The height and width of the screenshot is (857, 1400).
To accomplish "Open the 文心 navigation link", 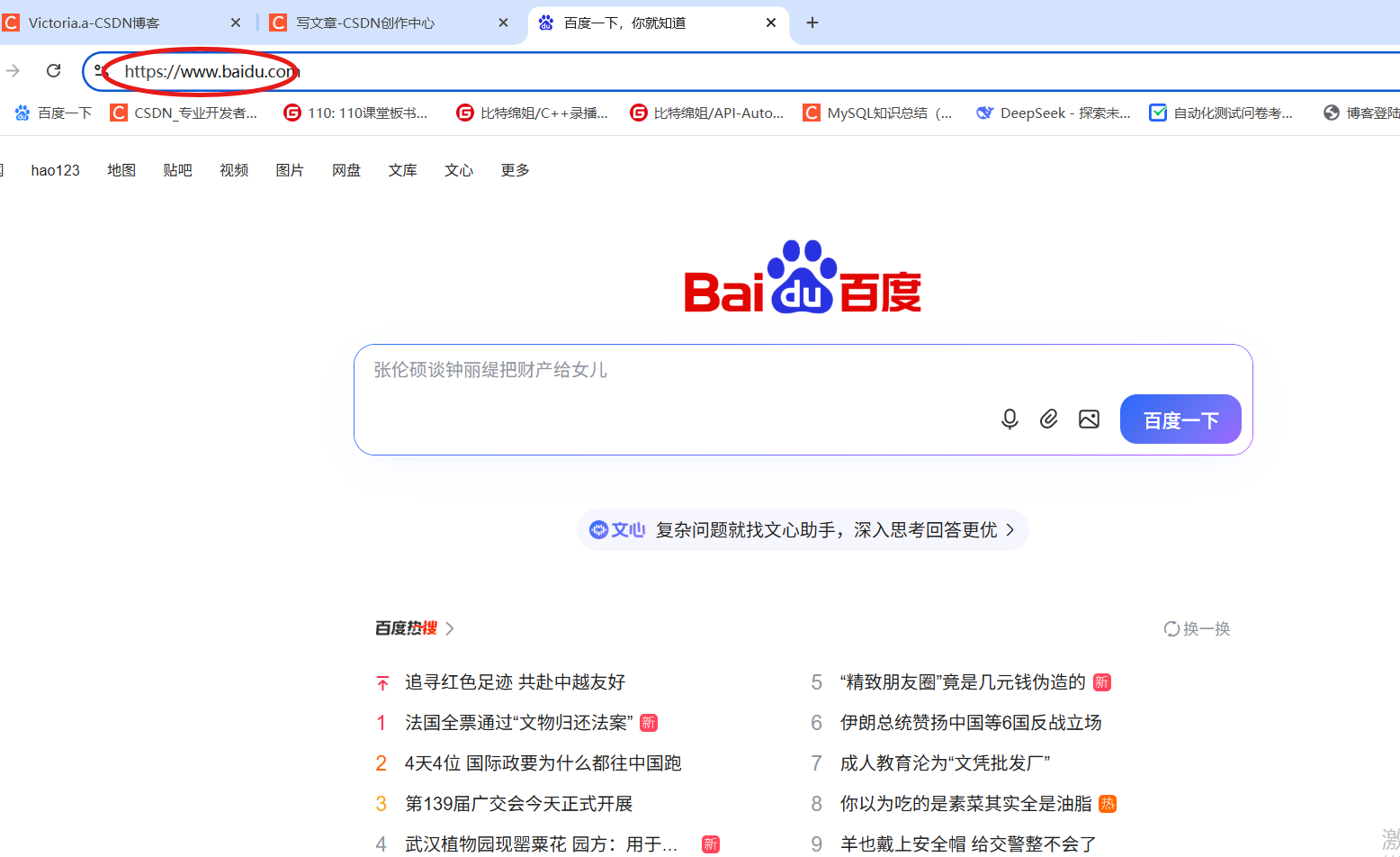I will (x=459, y=170).
